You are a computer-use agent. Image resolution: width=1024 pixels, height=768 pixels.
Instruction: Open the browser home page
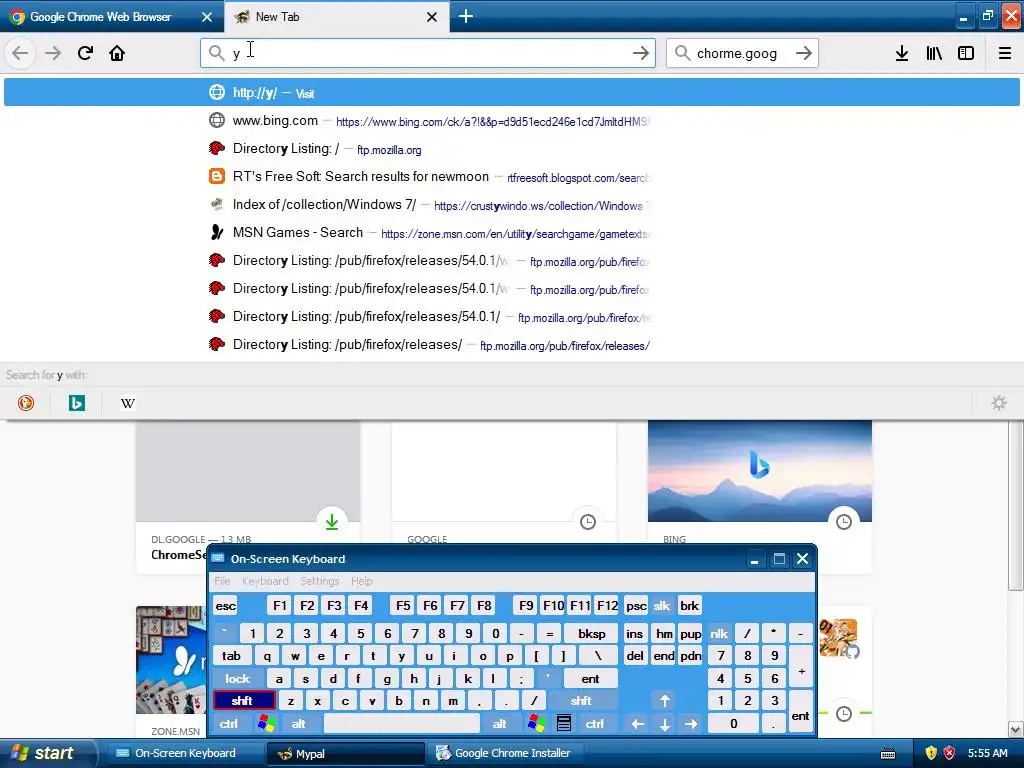point(117,53)
